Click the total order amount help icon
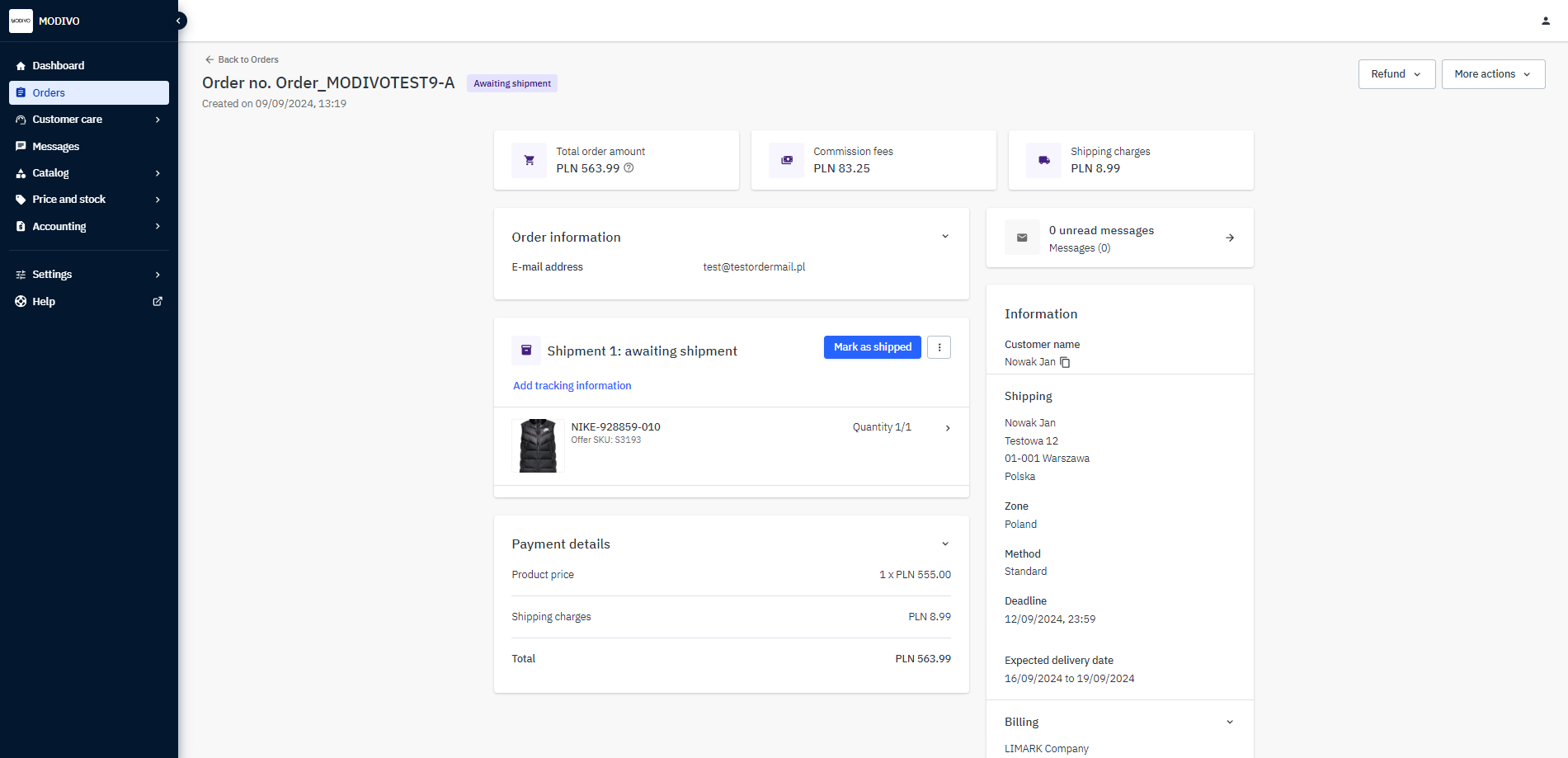 629,168
